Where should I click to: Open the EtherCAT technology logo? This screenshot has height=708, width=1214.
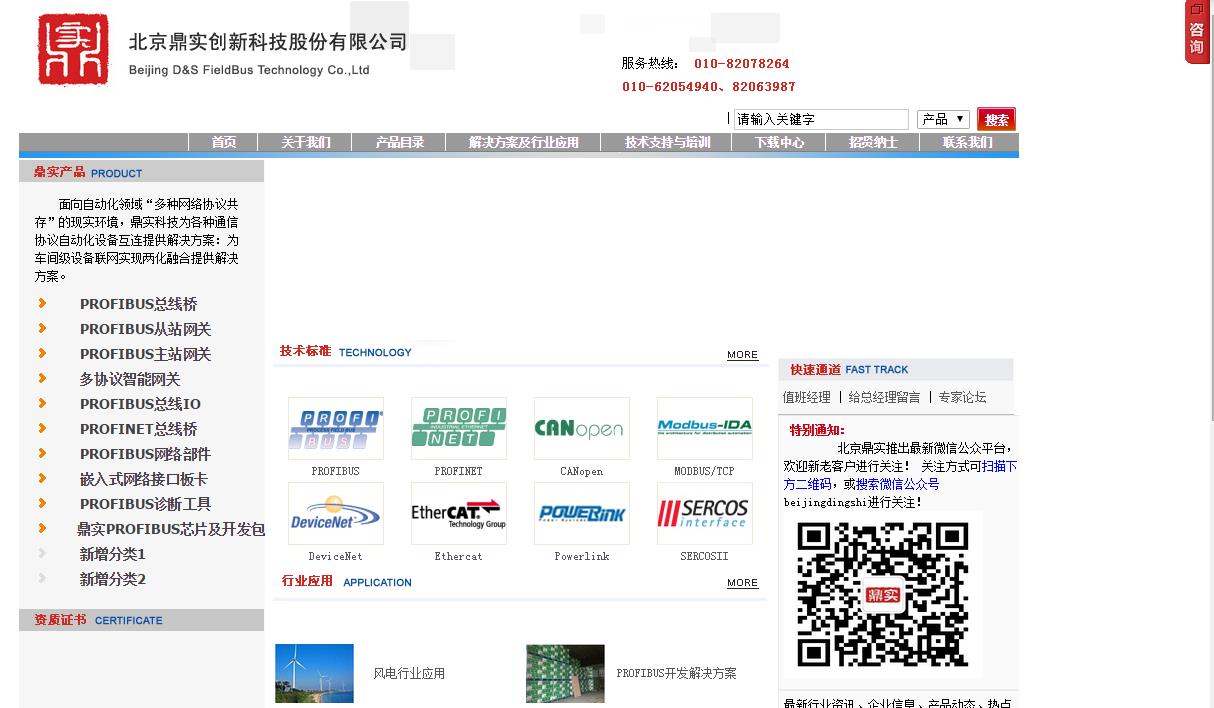(x=458, y=513)
